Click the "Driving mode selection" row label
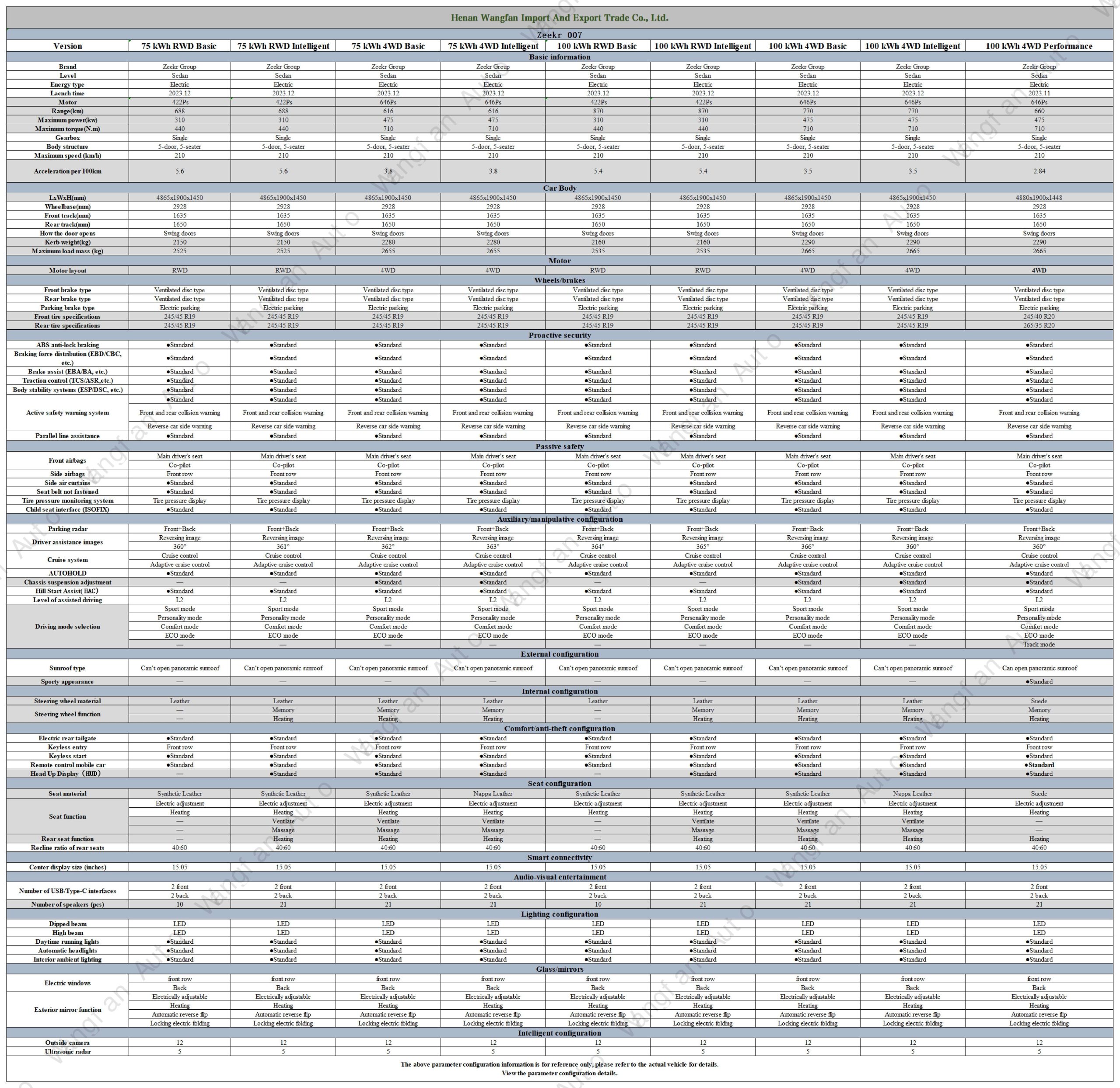Image resolution: width=1120 pixels, height=1088 pixels. (67, 626)
